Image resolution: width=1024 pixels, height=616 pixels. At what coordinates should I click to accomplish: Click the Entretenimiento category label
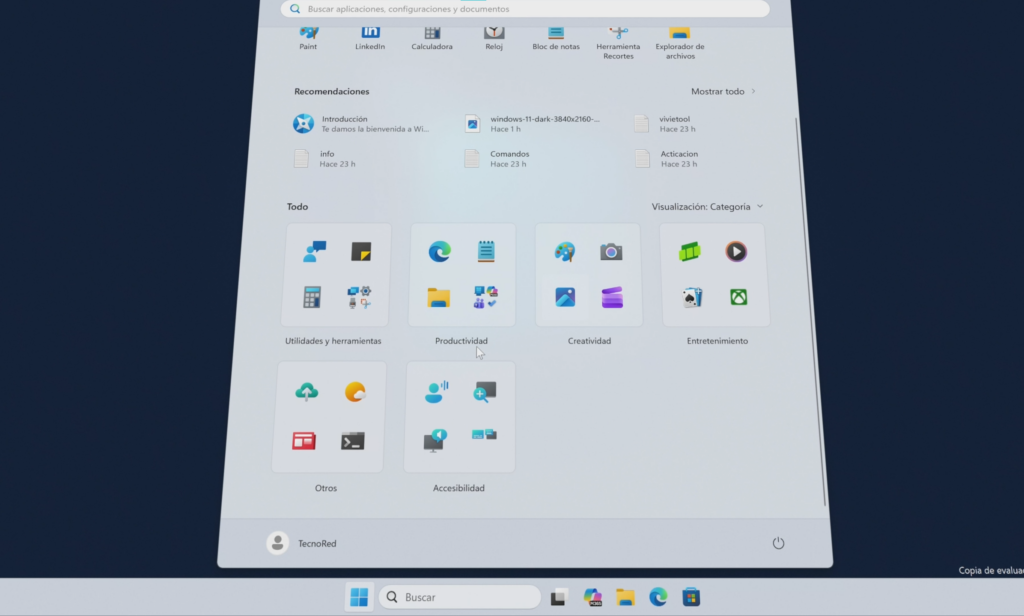click(717, 341)
